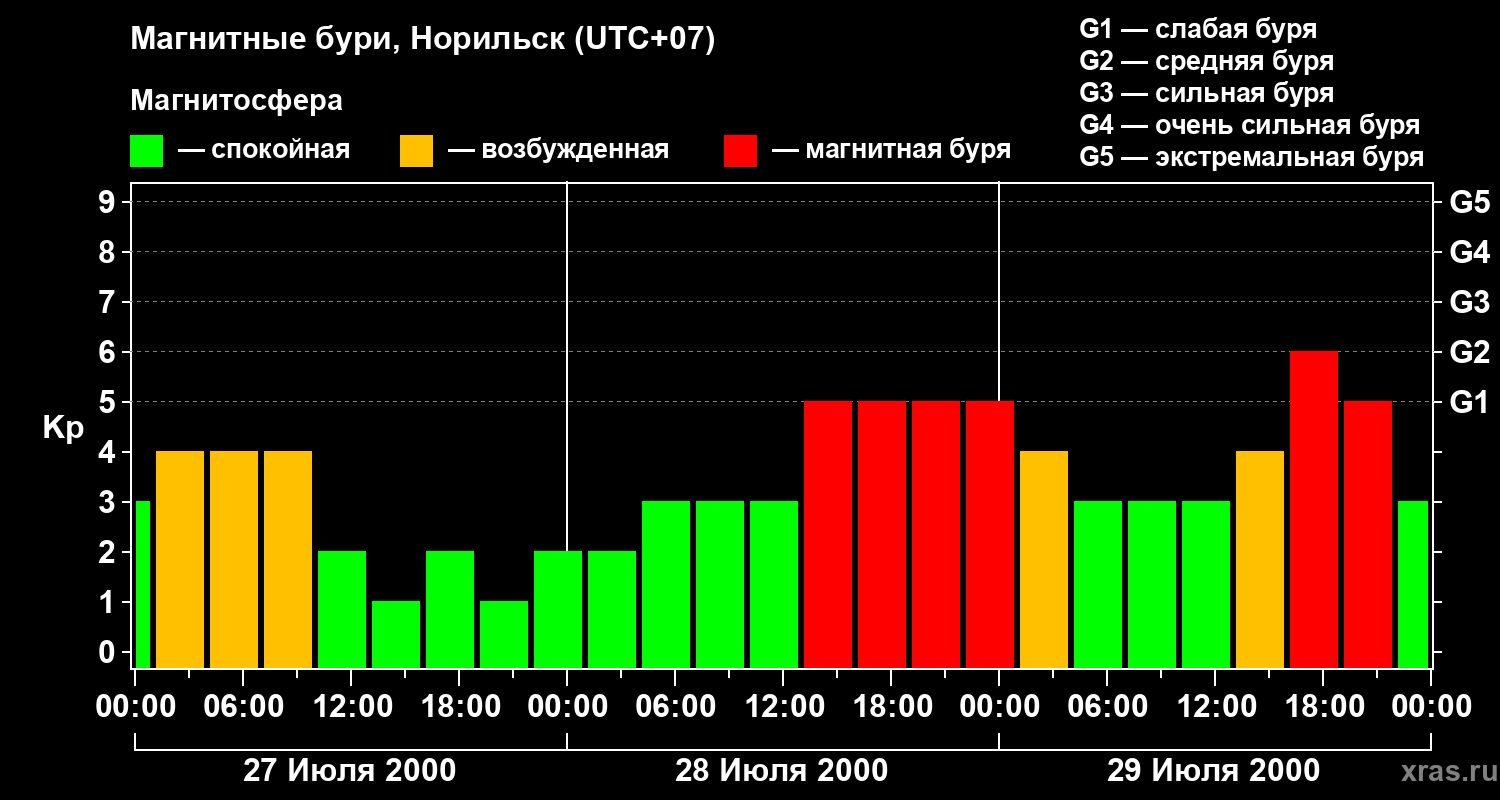
Task: Click the G3 label on the right axis
Action: (x=1469, y=302)
